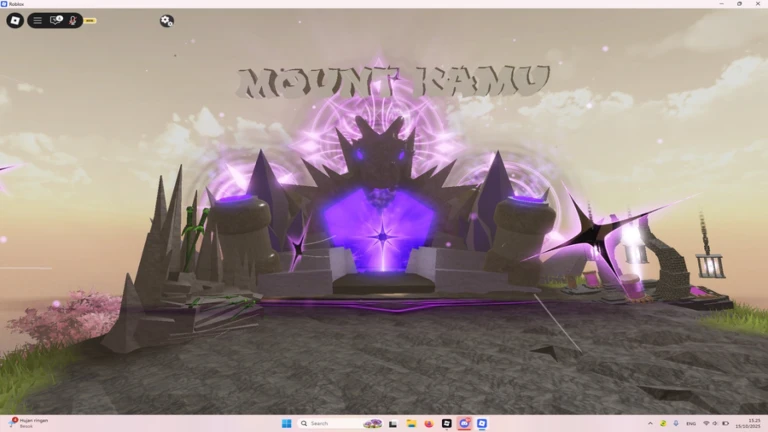Screen dimensions: 768x432
Task: Click the battery status tray icon
Action: click(725, 423)
